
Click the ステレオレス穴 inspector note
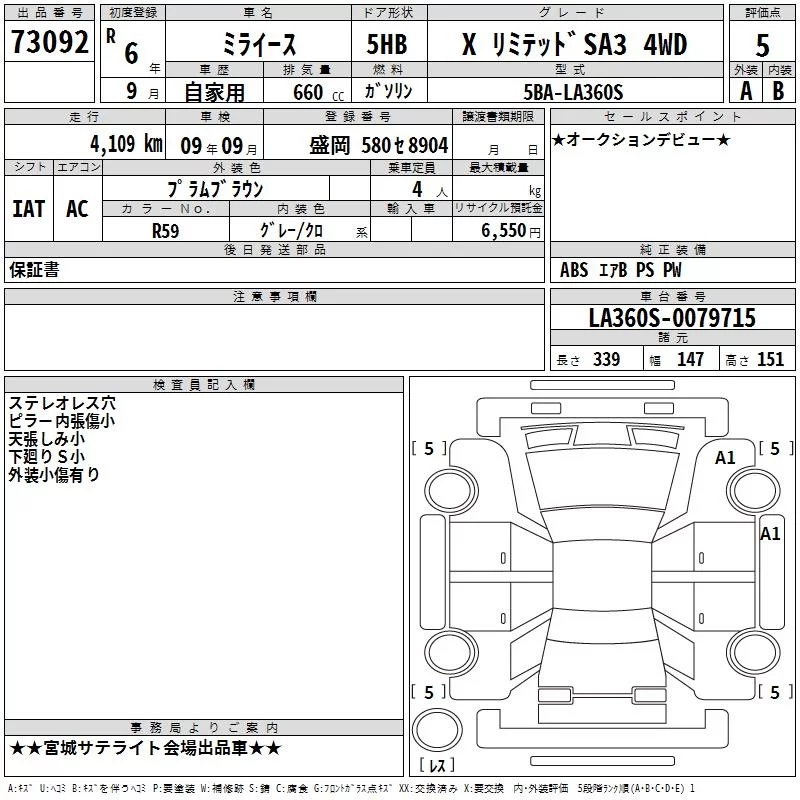tap(62, 403)
